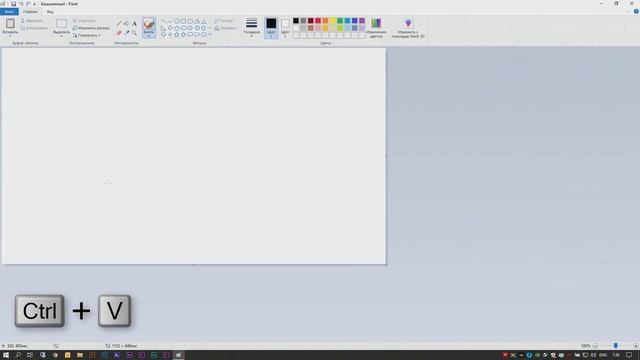
Task: Open the Rotate dropdown
Action: pos(87,36)
